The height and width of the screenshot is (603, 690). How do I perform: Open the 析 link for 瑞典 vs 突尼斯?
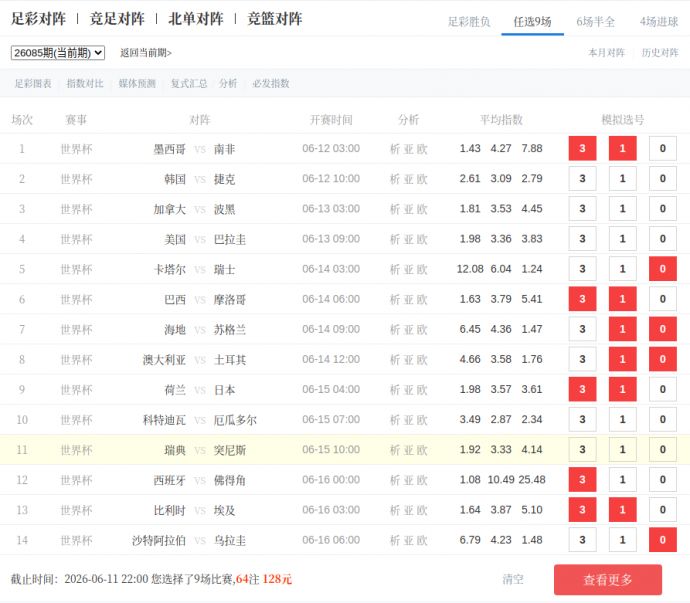coord(395,450)
